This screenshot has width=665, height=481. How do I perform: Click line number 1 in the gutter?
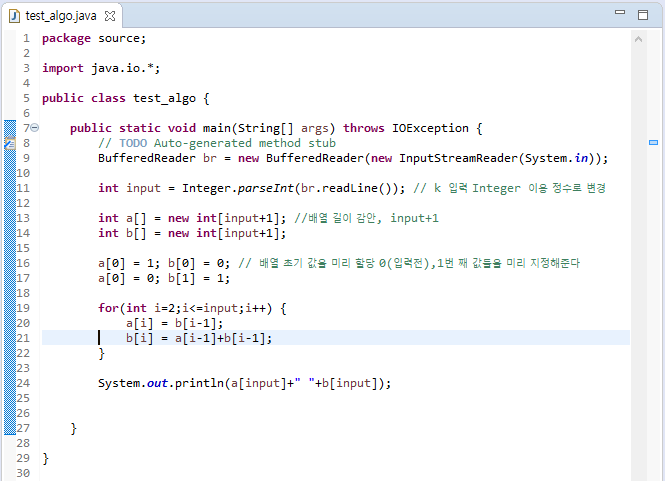pos(26,39)
